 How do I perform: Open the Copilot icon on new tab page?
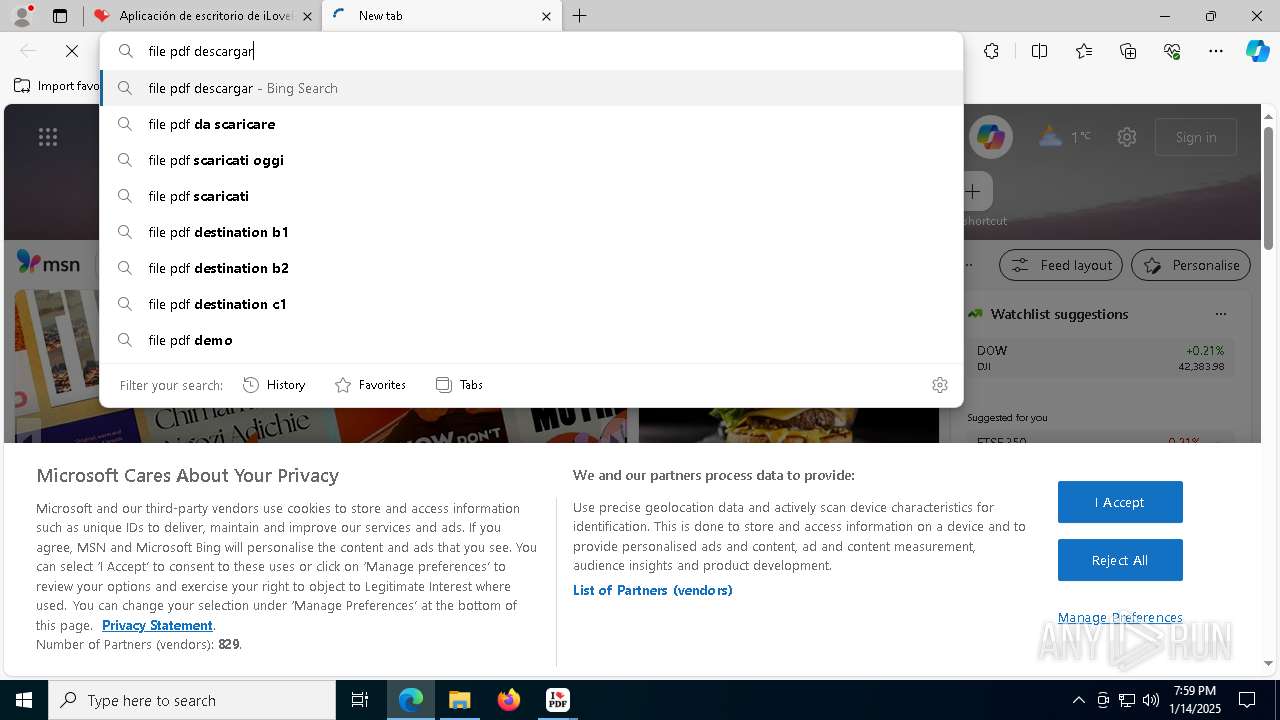pos(991,137)
